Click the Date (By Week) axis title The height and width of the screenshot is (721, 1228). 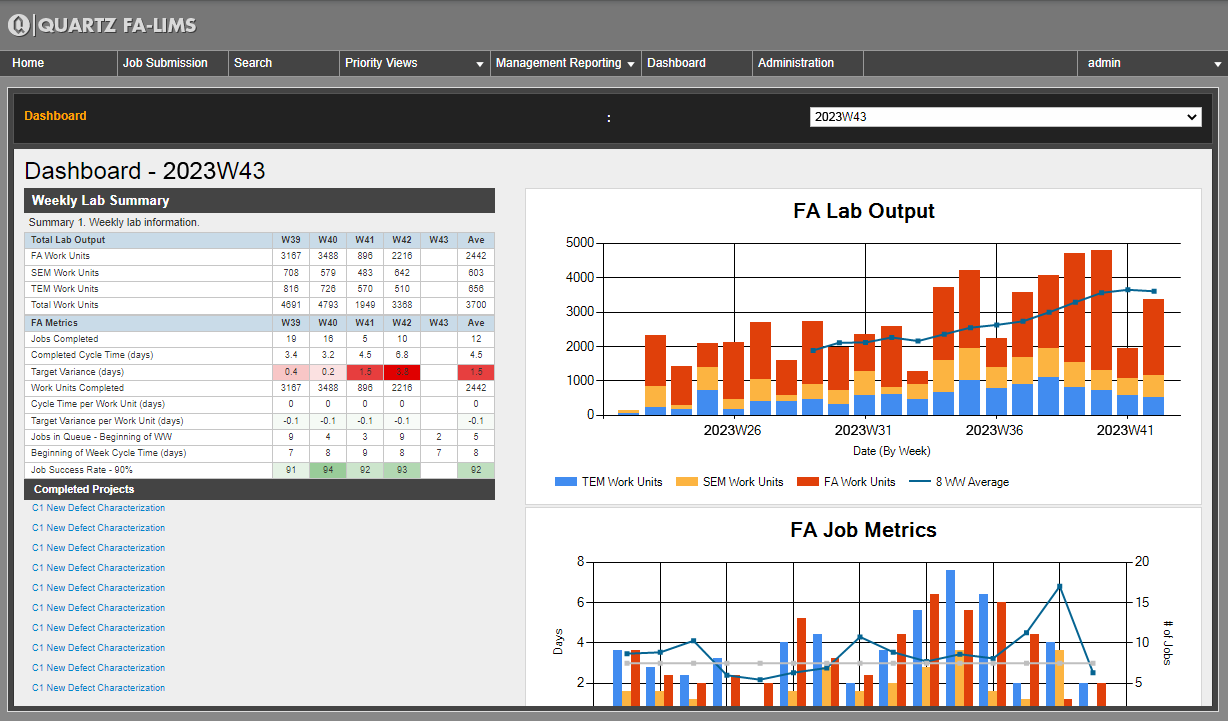(x=892, y=452)
